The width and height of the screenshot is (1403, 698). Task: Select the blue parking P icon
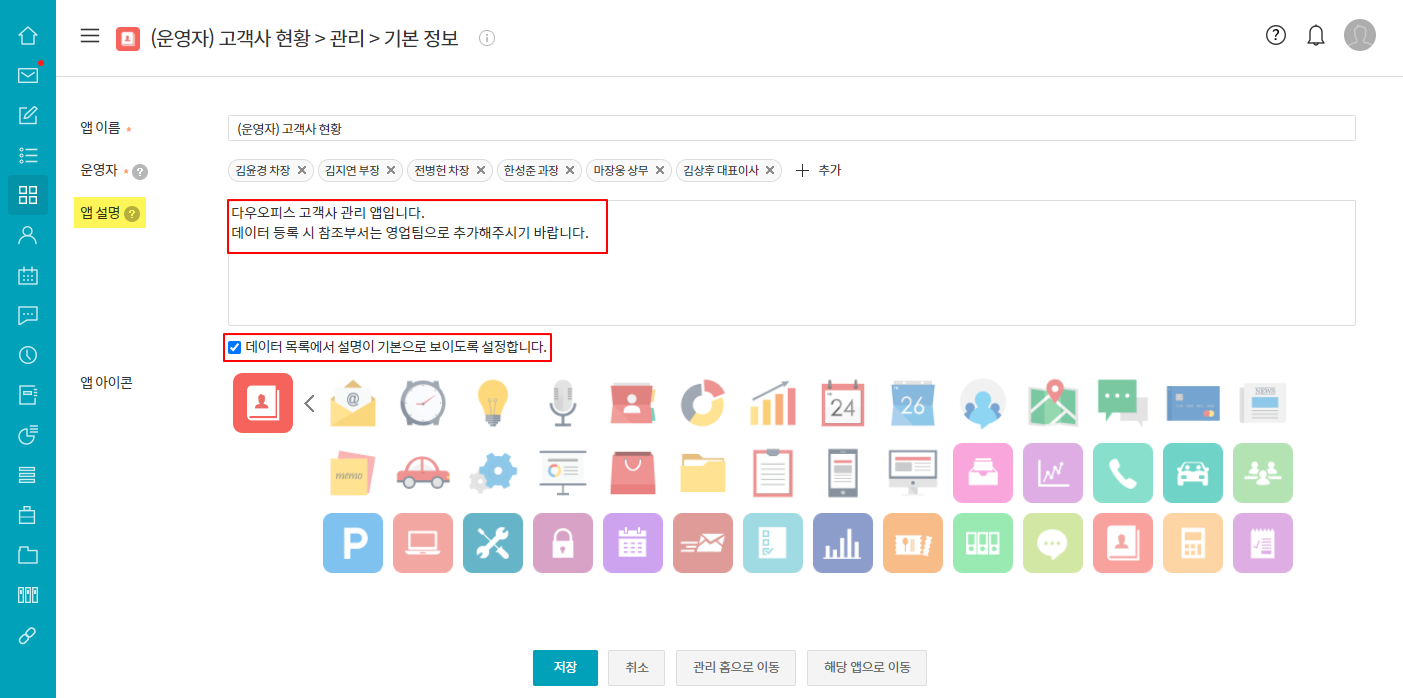353,543
